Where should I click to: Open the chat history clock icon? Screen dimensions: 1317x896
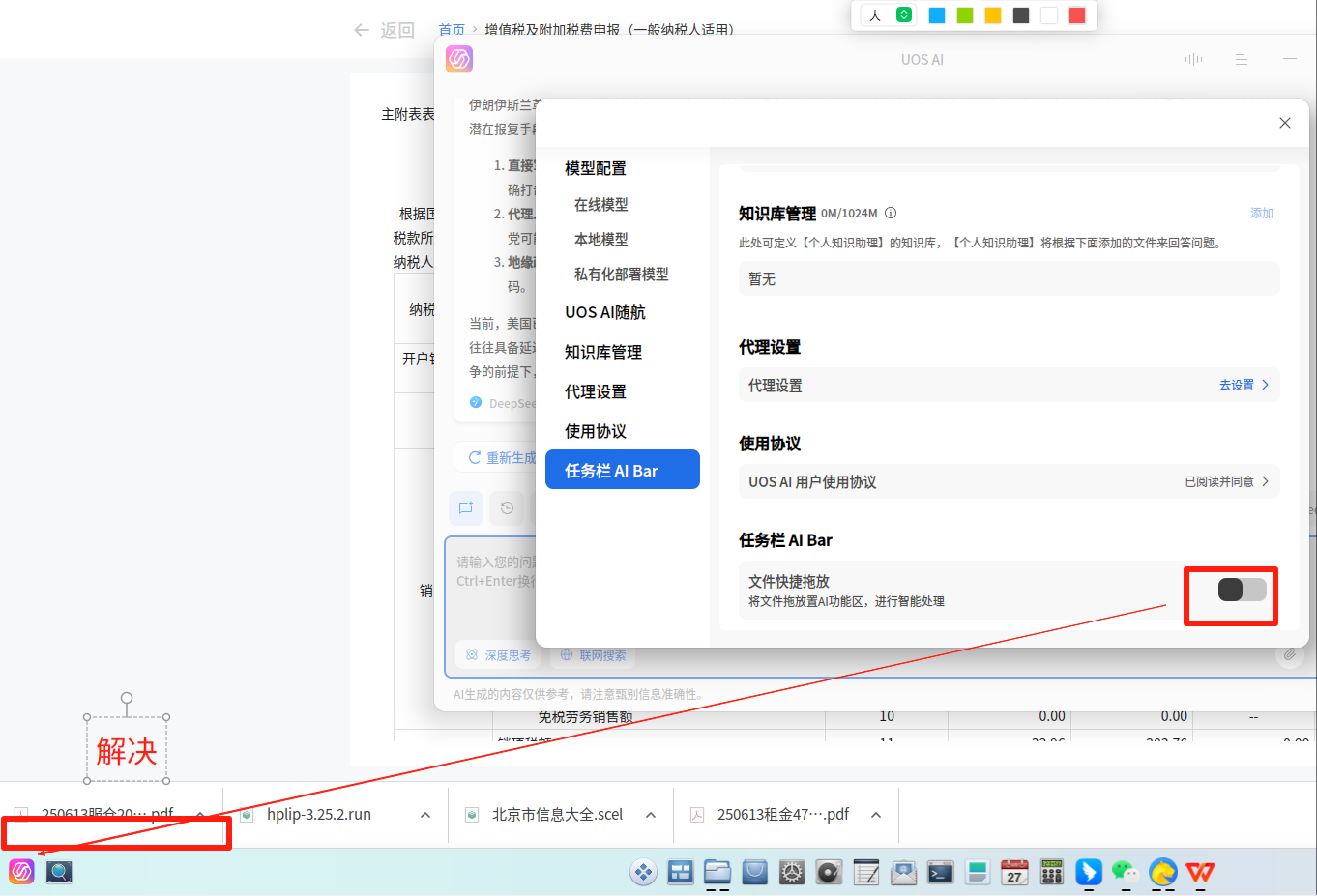[507, 507]
